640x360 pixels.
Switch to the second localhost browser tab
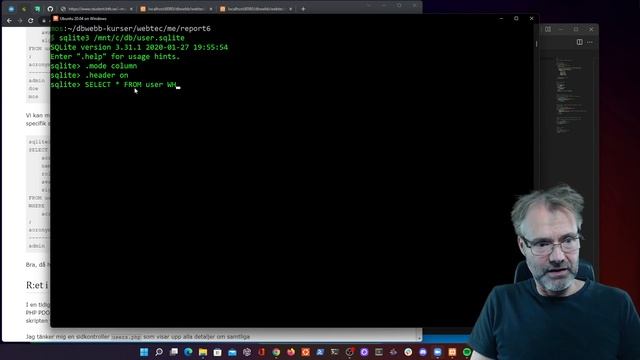[256, 9]
